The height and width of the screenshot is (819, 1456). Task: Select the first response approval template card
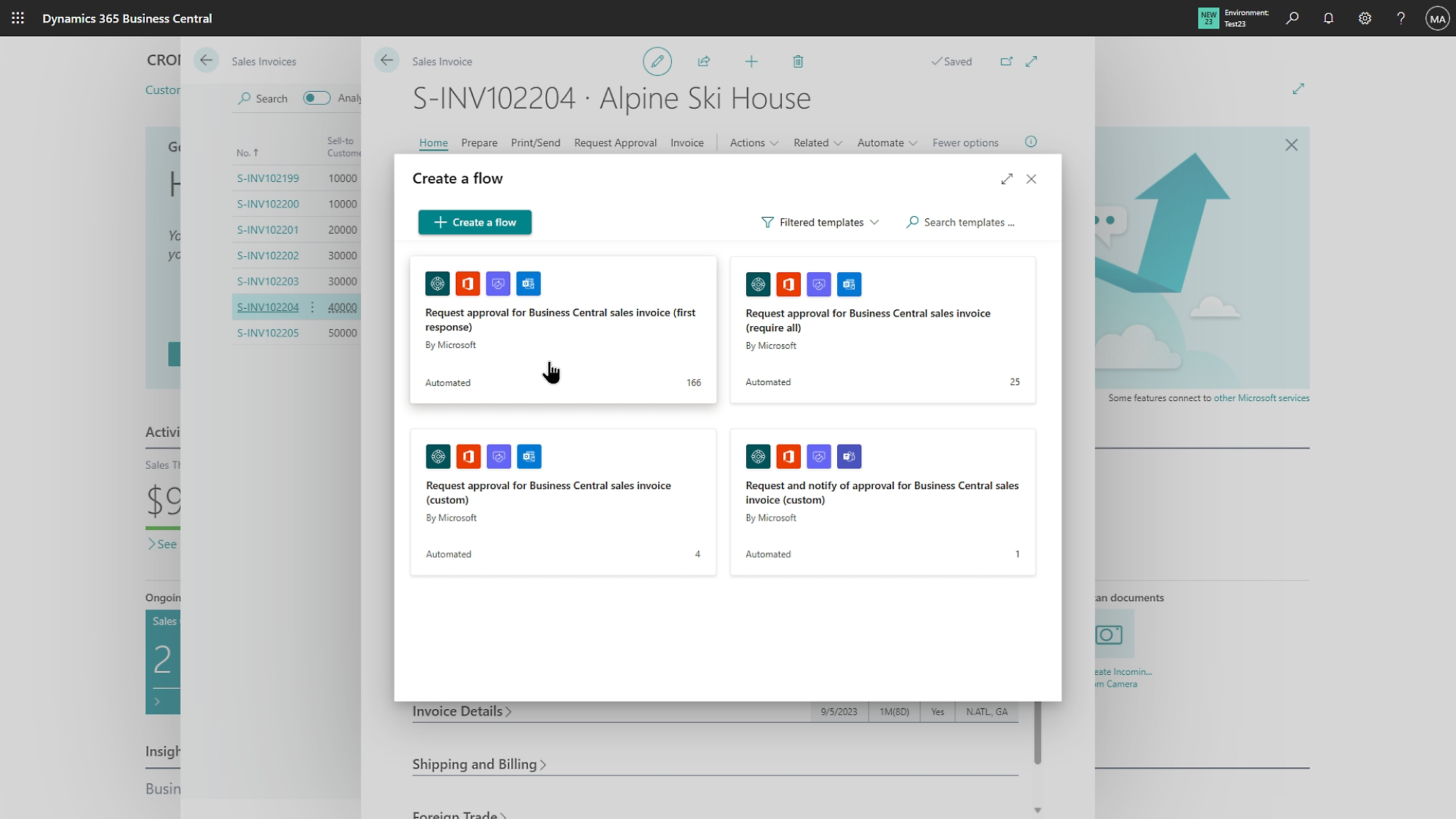click(x=563, y=330)
